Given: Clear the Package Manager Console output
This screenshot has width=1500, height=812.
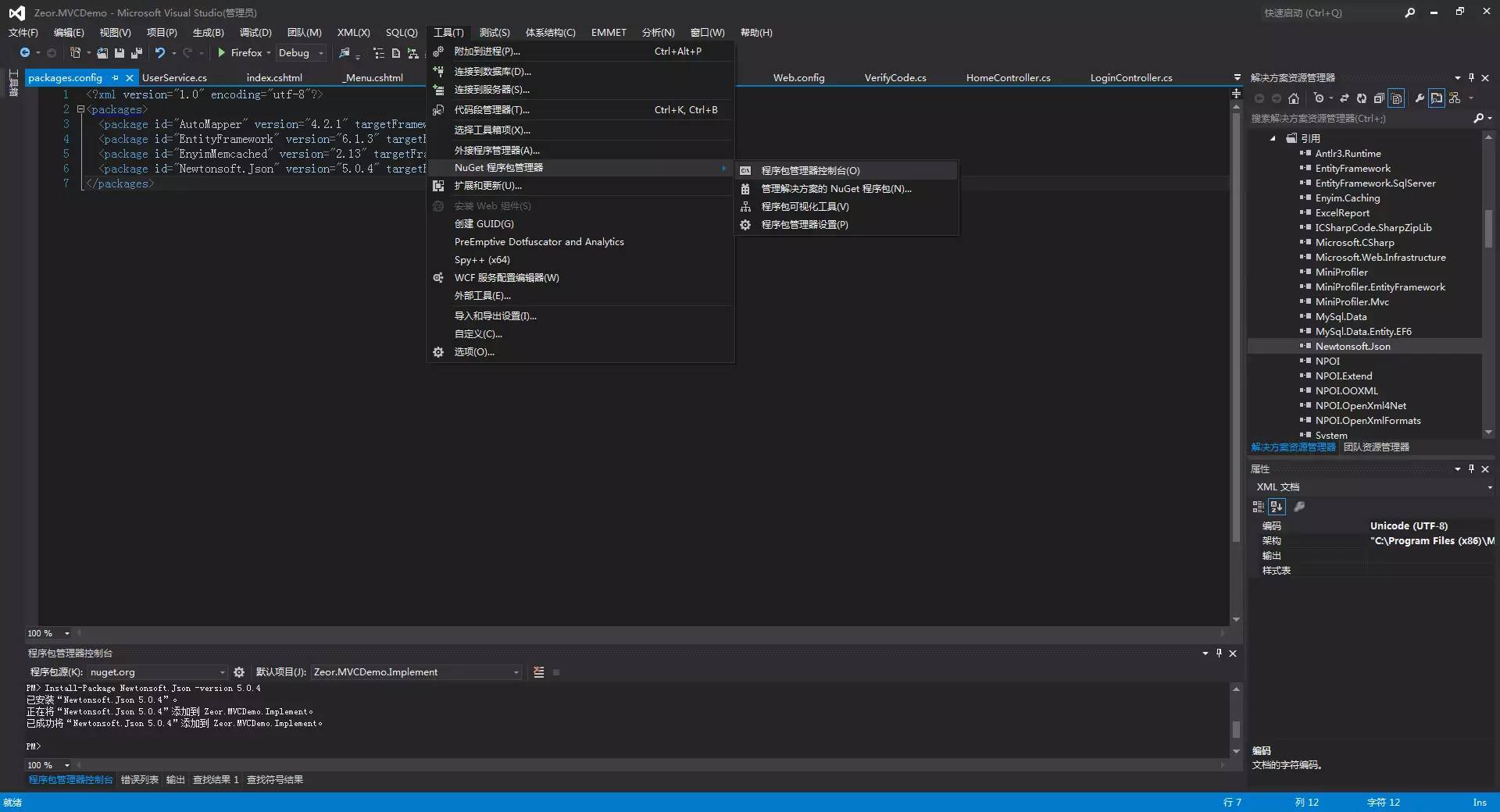Looking at the screenshot, I should pyautogui.click(x=539, y=671).
